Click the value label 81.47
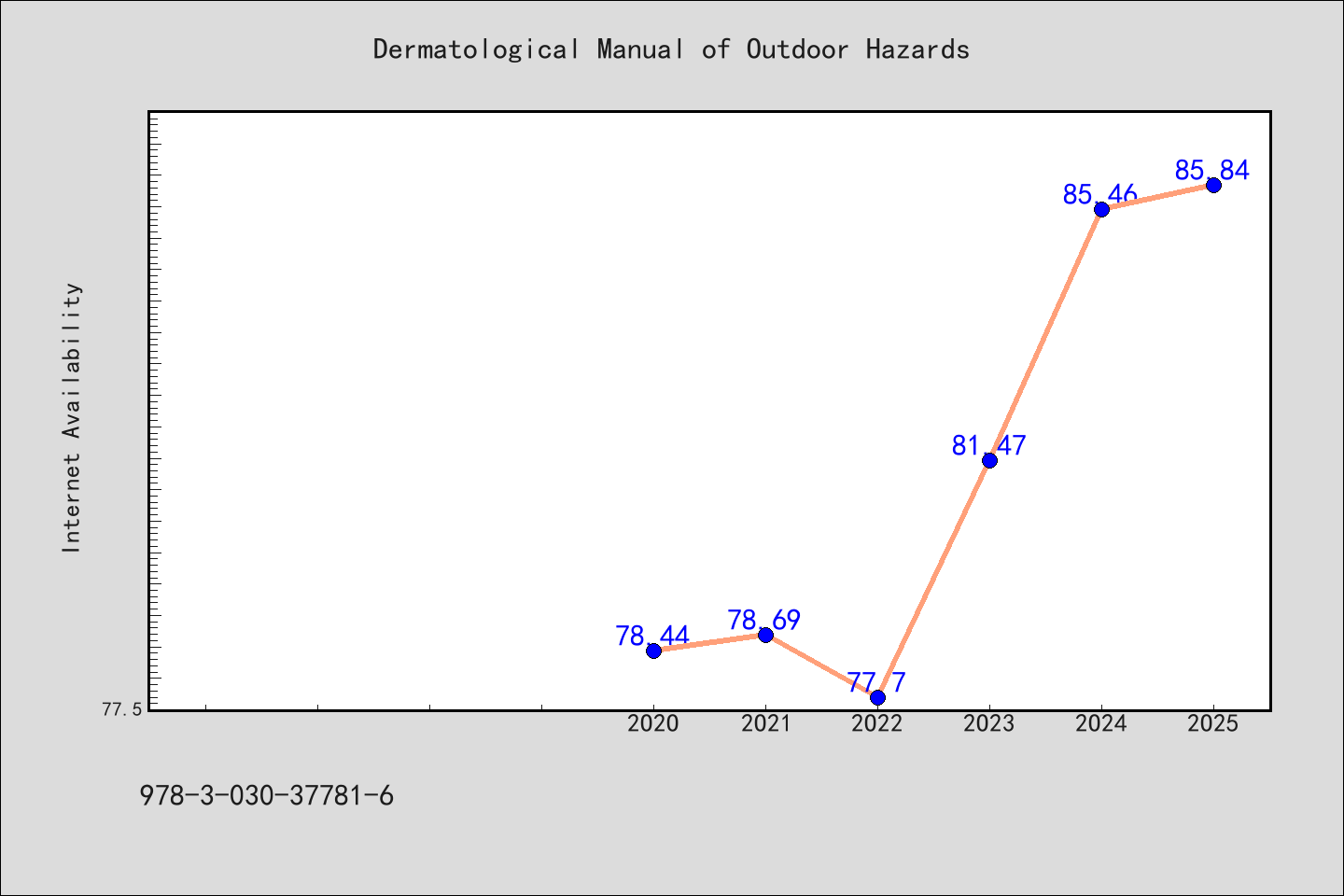The image size is (1344, 896). tap(988, 445)
